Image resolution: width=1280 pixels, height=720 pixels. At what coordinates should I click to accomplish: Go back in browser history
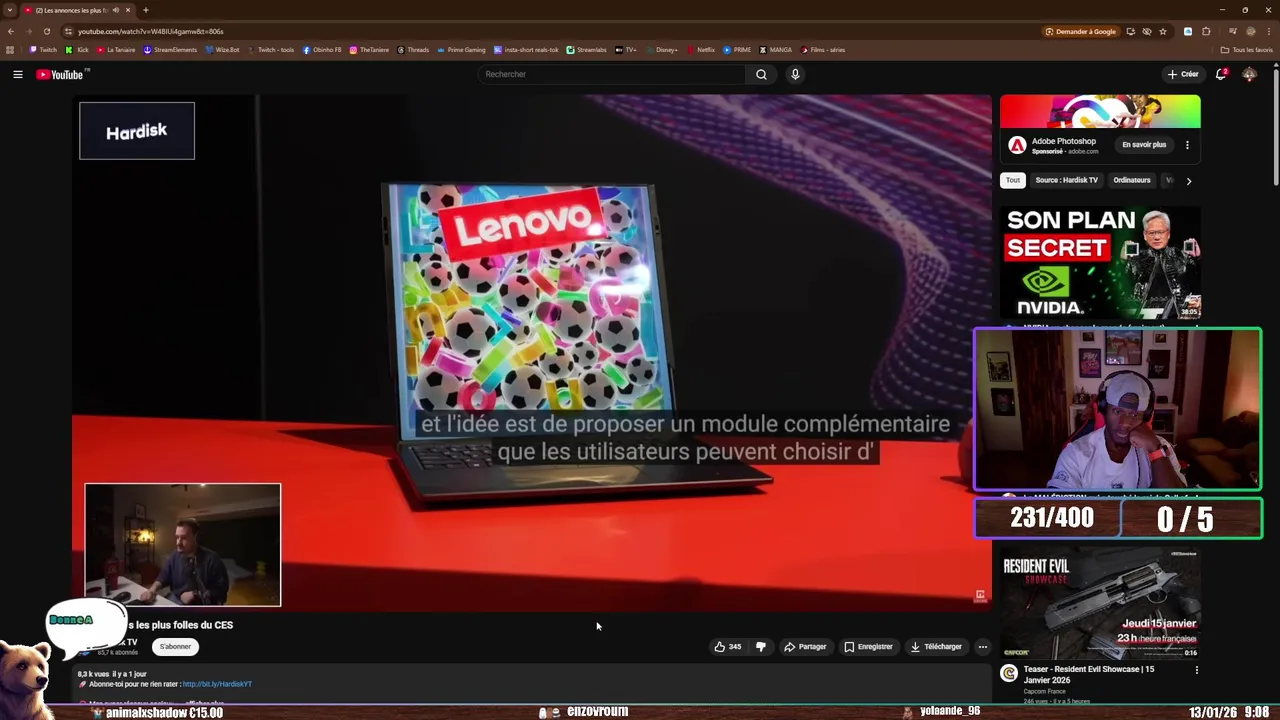coord(11,31)
